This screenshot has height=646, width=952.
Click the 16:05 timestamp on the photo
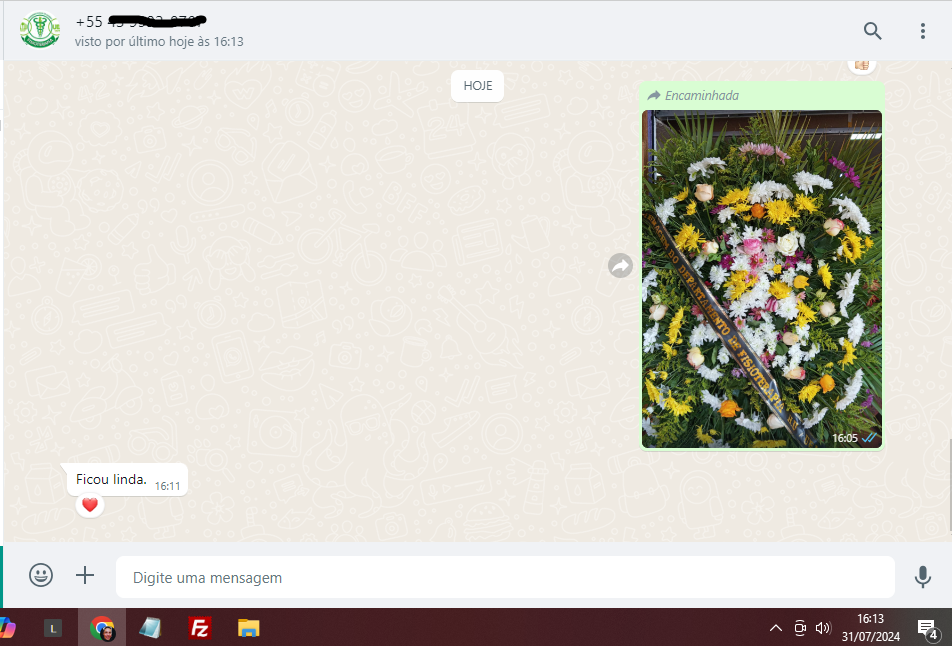(x=845, y=438)
